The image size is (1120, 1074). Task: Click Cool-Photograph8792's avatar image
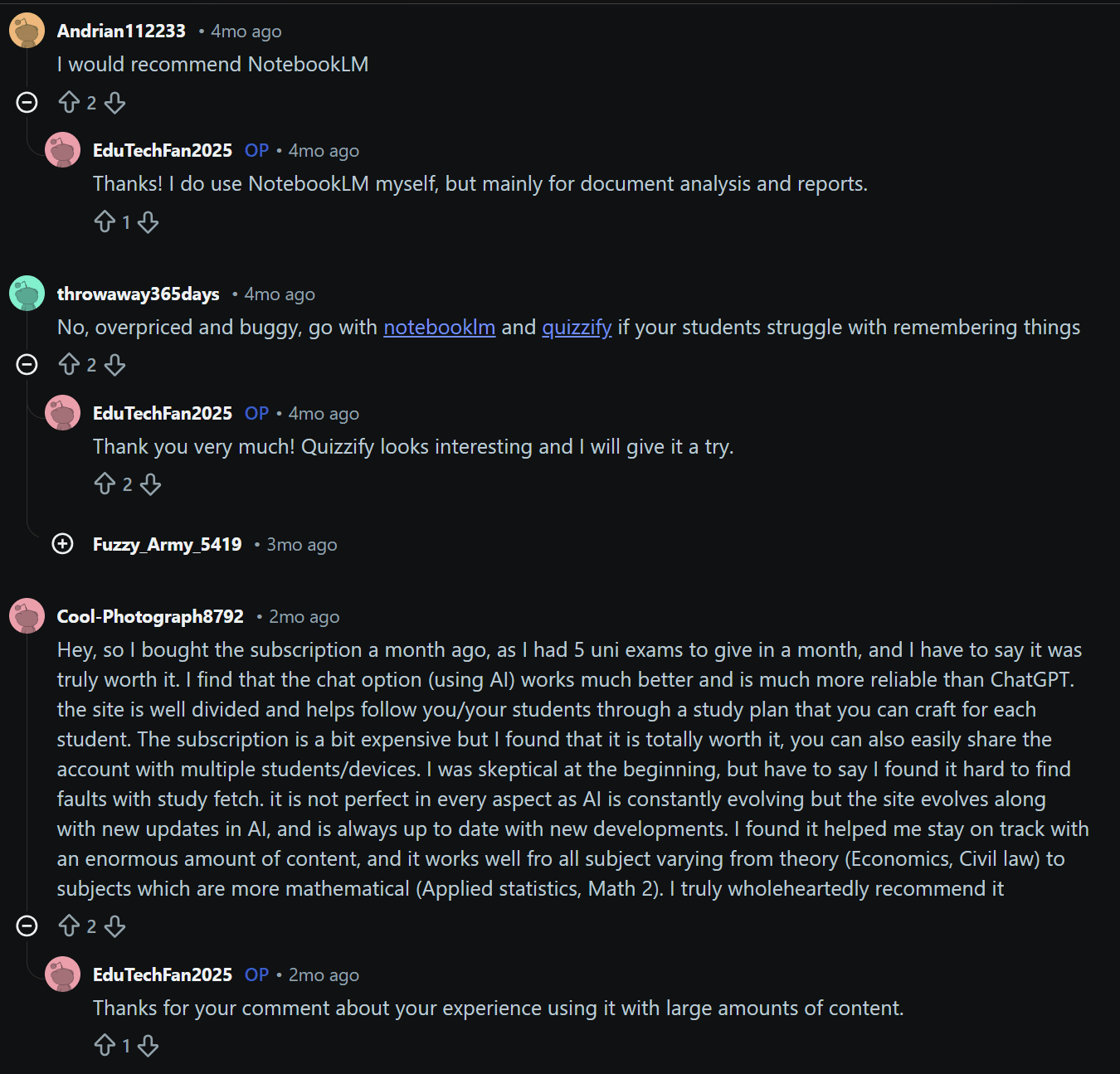pos(27,616)
